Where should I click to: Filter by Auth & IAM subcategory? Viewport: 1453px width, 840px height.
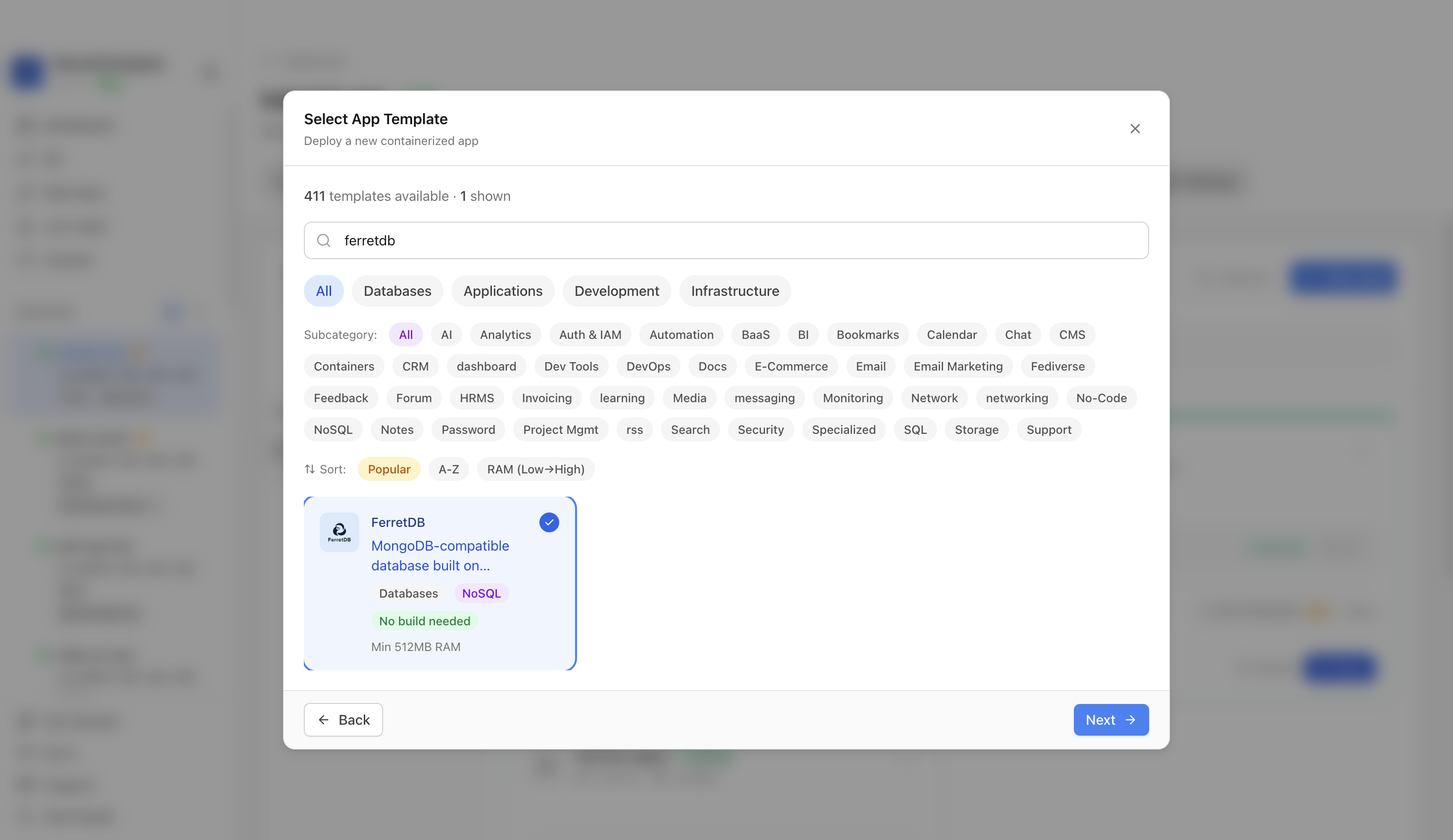pyautogui.click(x=590, y=335)
